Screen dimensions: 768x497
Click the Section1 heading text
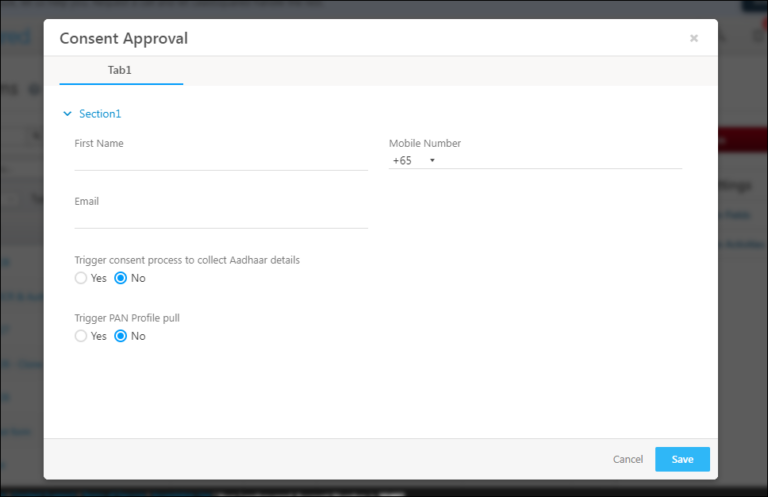pos(100,114)
